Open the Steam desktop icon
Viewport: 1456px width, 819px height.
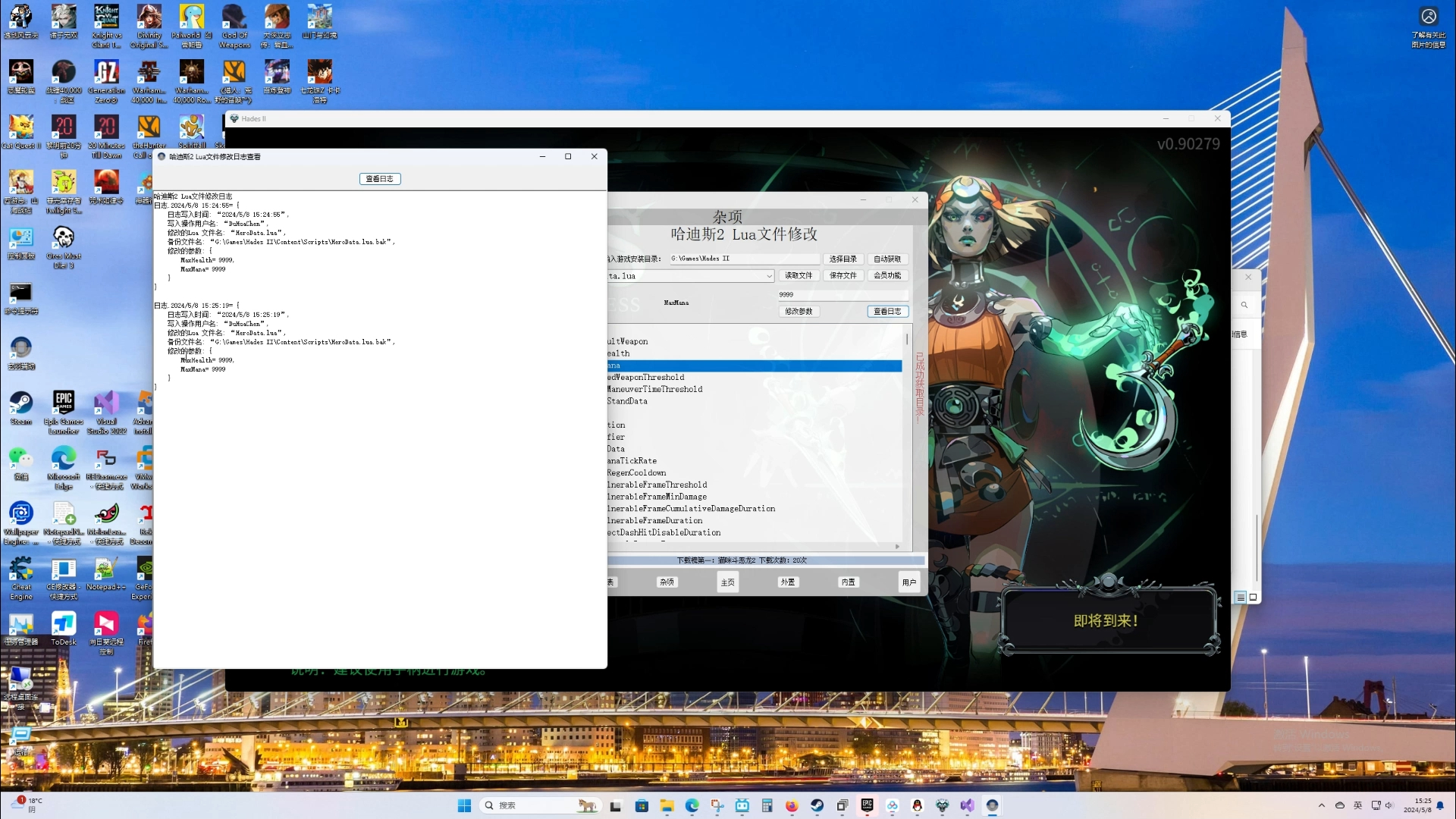point(20,408)
